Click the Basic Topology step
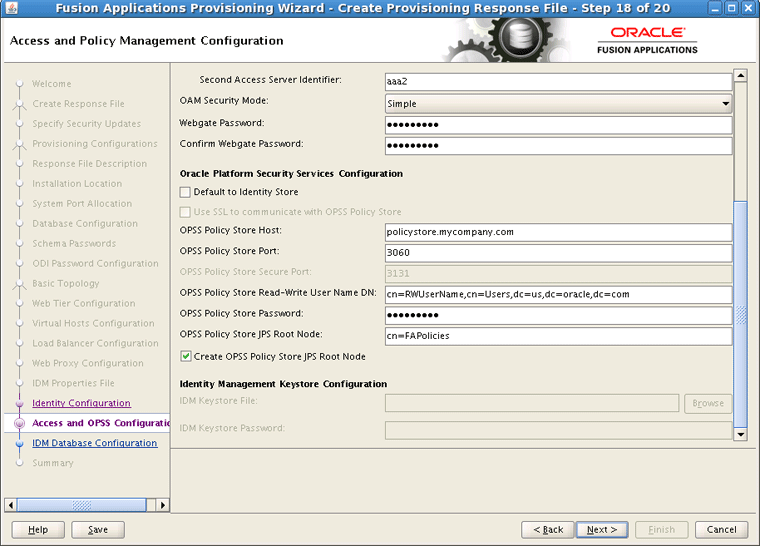This screenshot has height=546, width=760. 65,283
